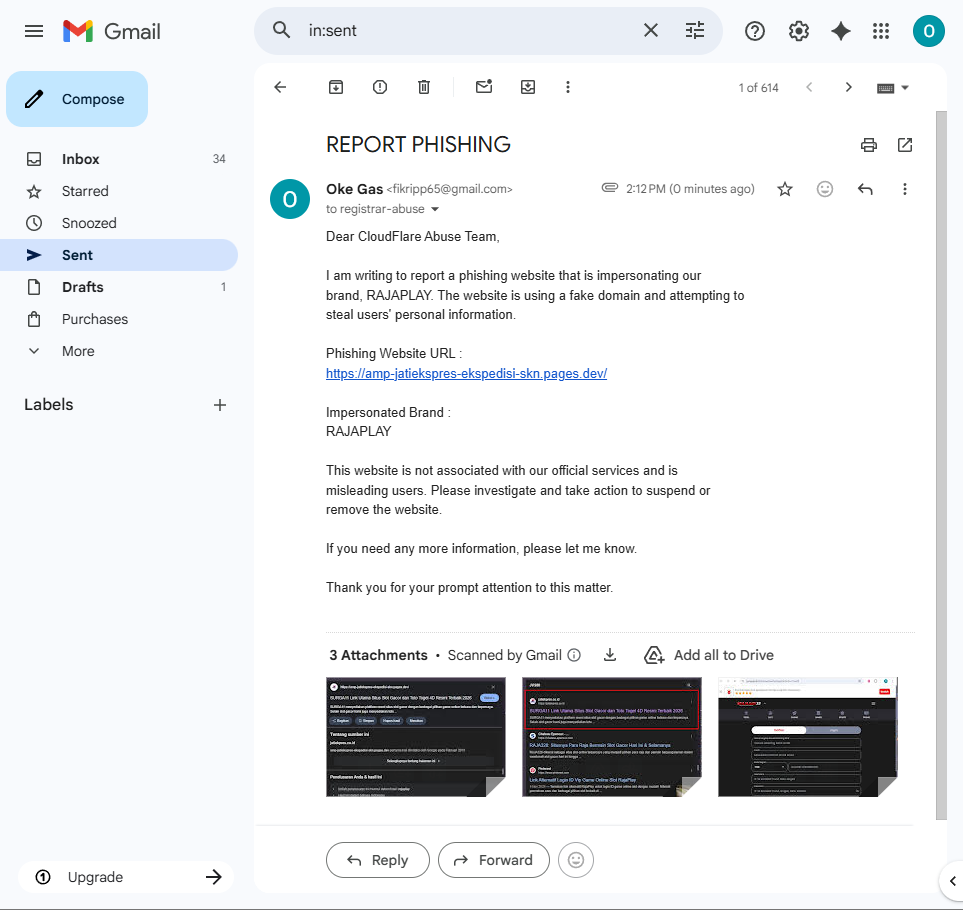Click the sender avatar of Oke Gas
963x910 pixels.
click(x=290, y=199)
